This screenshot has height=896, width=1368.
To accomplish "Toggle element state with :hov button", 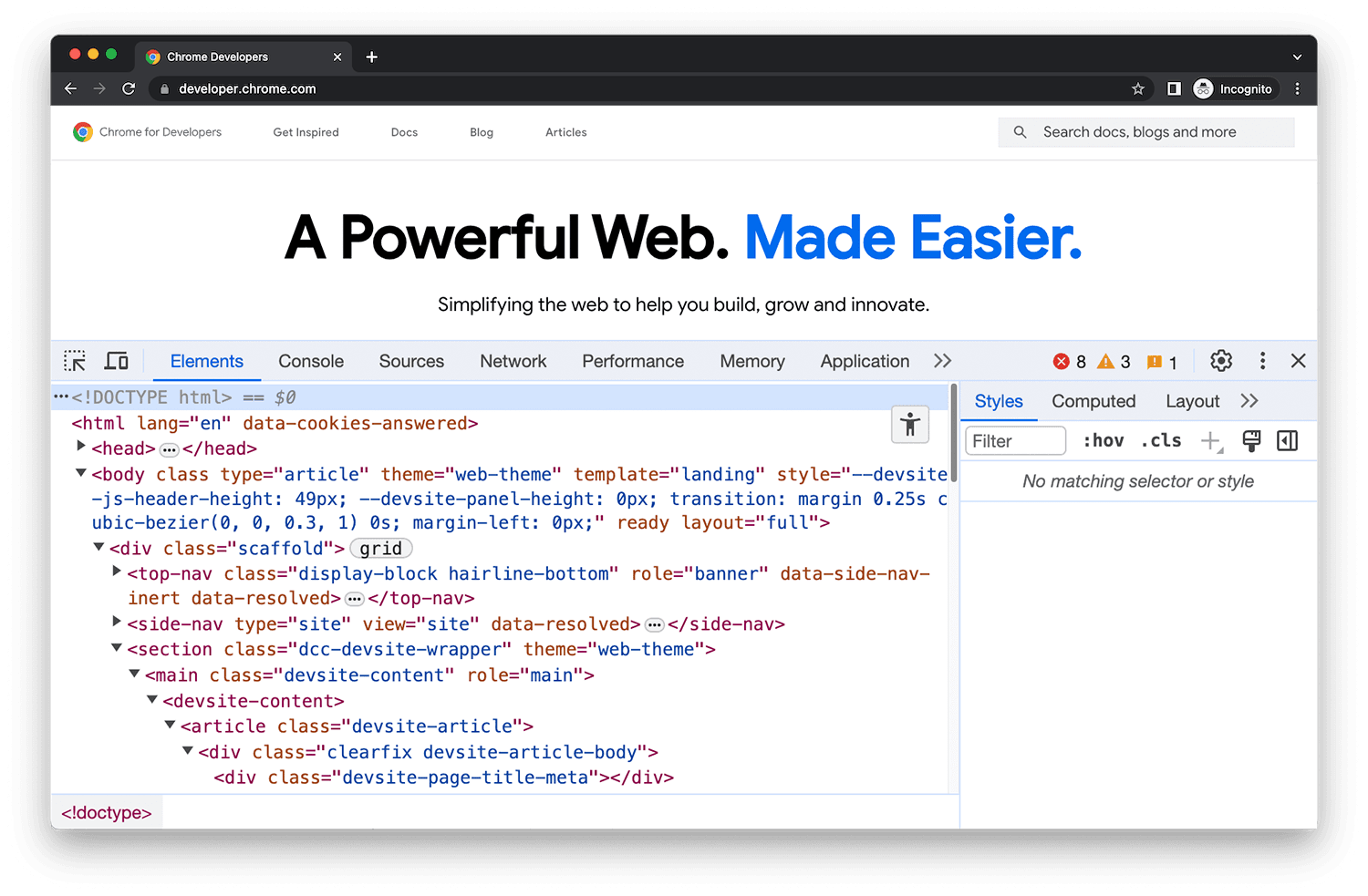I will pyautogui.click(x=1103, y=440).
